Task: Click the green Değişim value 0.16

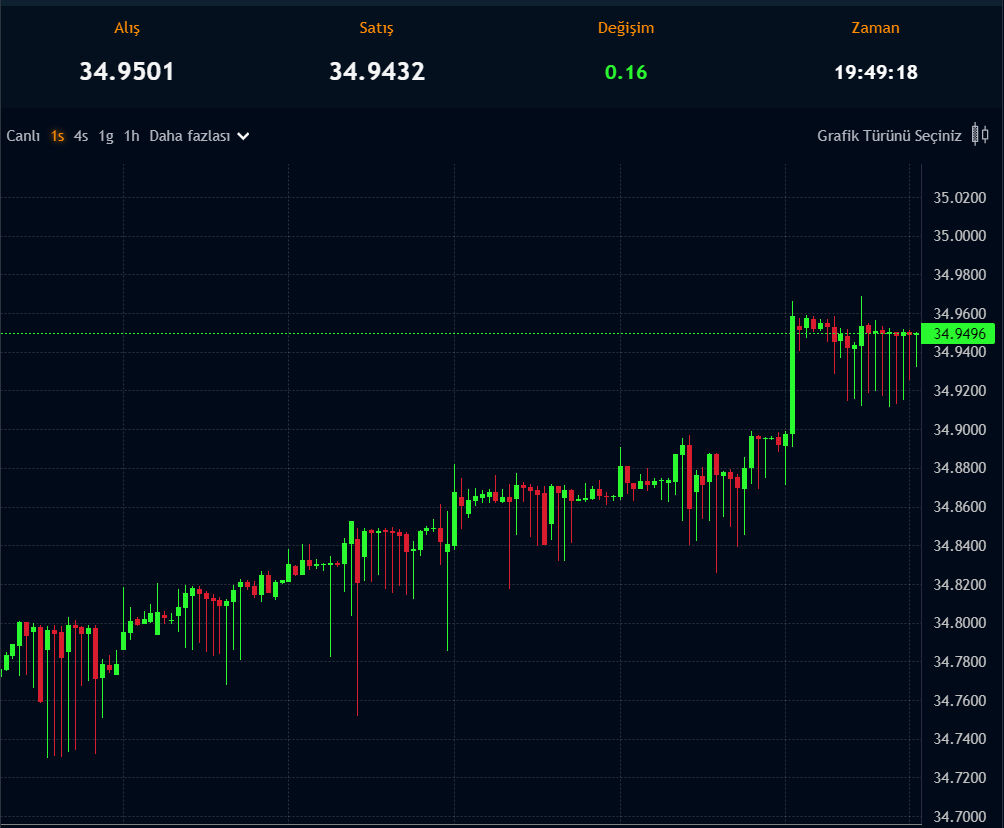Action: (626, 71)
